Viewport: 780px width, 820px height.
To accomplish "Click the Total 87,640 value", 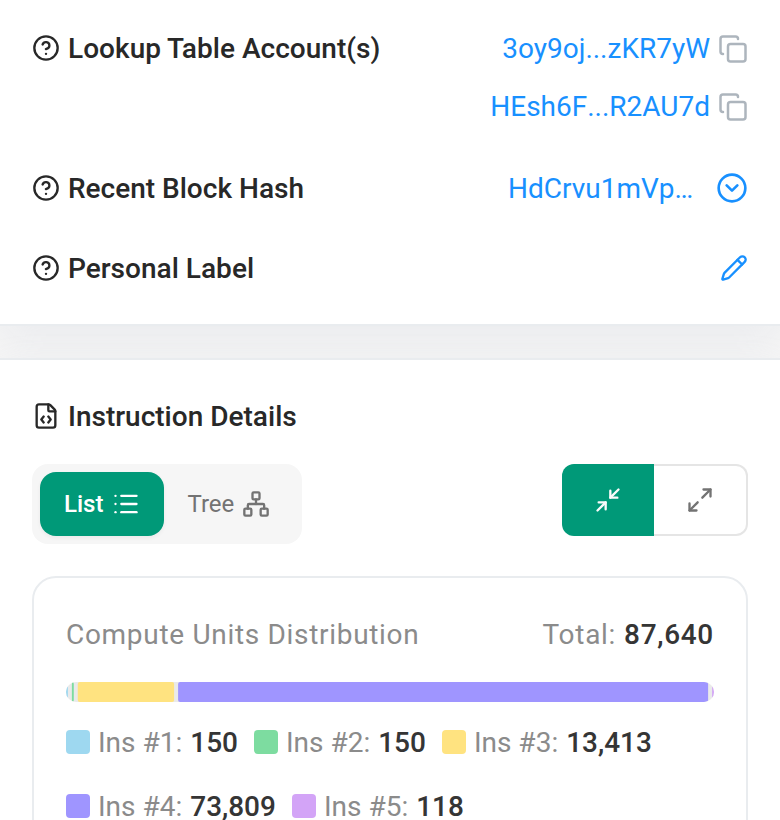I will tap(668, 634).
